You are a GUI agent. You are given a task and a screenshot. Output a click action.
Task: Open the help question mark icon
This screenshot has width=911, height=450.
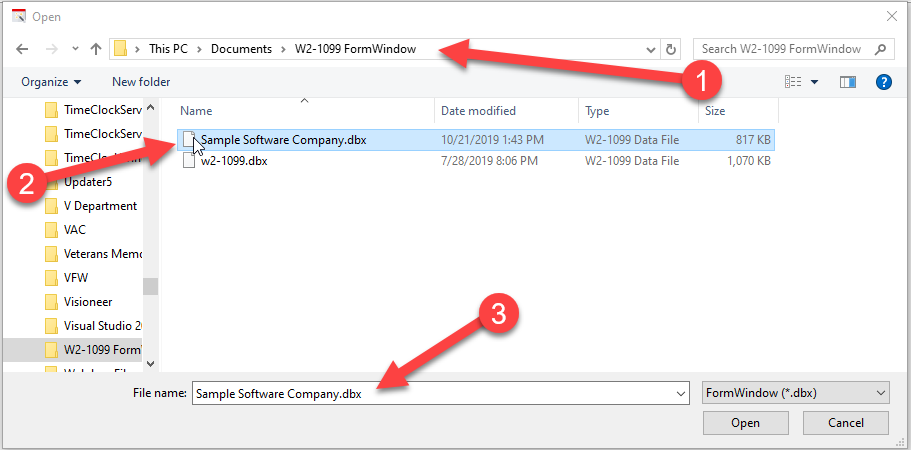tap(883, 82)
